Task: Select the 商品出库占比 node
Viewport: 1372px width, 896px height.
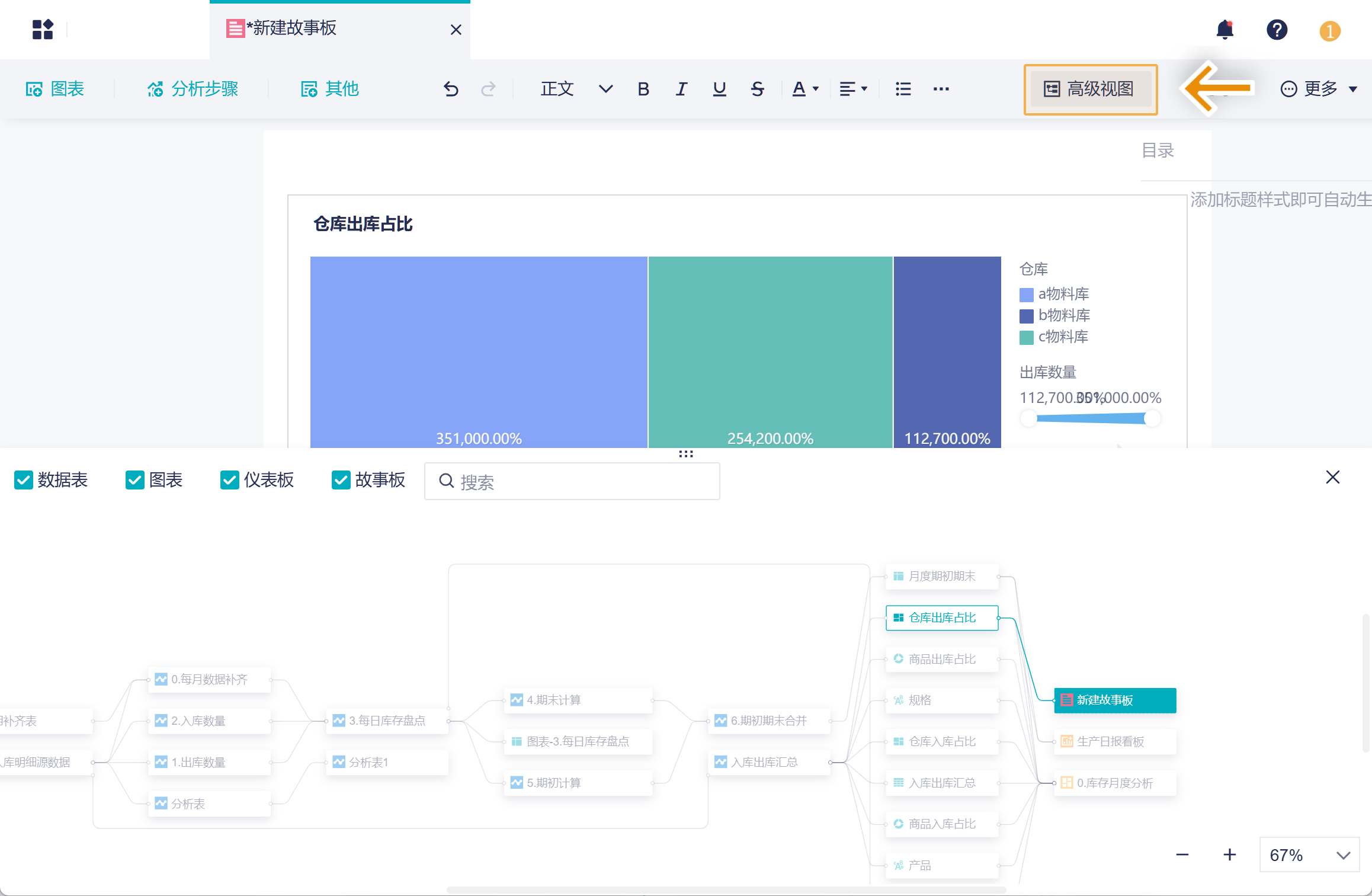Action: pyautogui.click(x=942, y=659)
